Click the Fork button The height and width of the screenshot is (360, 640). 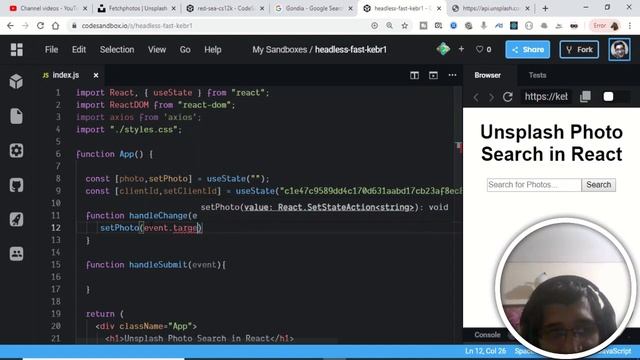point(579,49)
